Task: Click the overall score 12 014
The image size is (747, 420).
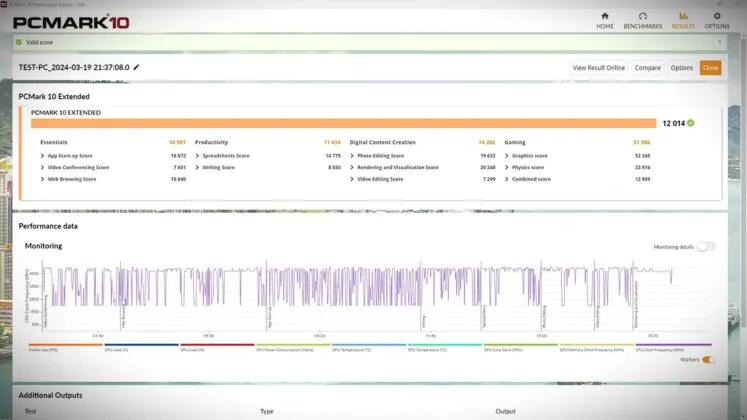Action: click(673, 123)
